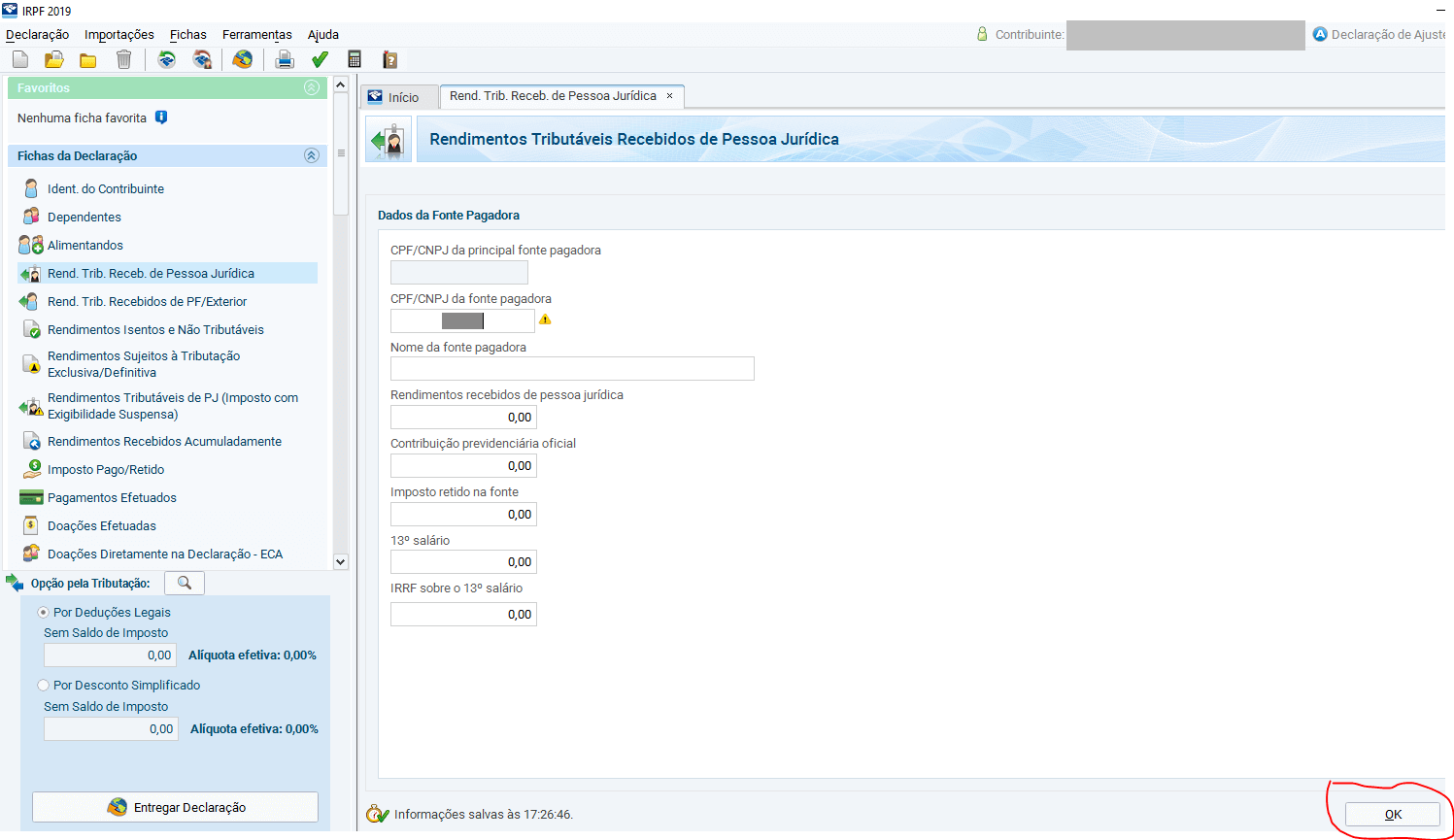This screenshot has height=840, width=1454.
Task: Click the trash can delete icon
Action: [x=123, y=60]
